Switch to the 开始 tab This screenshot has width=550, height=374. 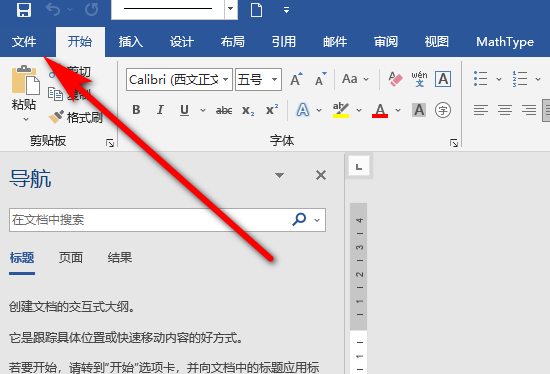click(x=80, y=42)
